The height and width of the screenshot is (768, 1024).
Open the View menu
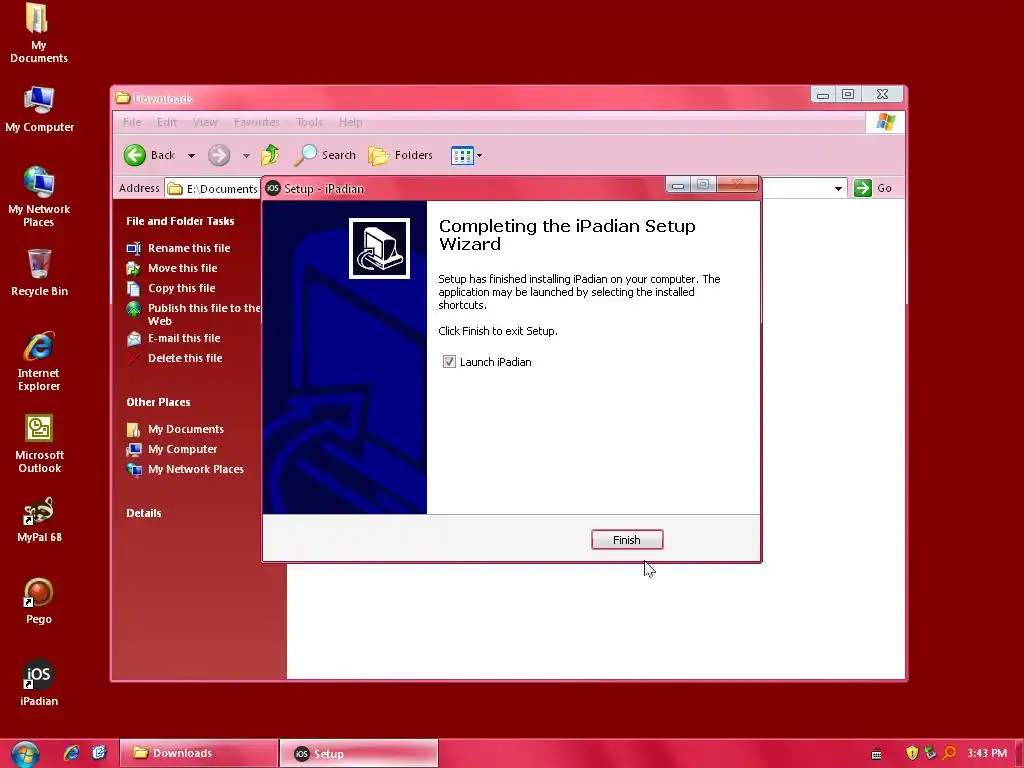click(x=205, y=122)
